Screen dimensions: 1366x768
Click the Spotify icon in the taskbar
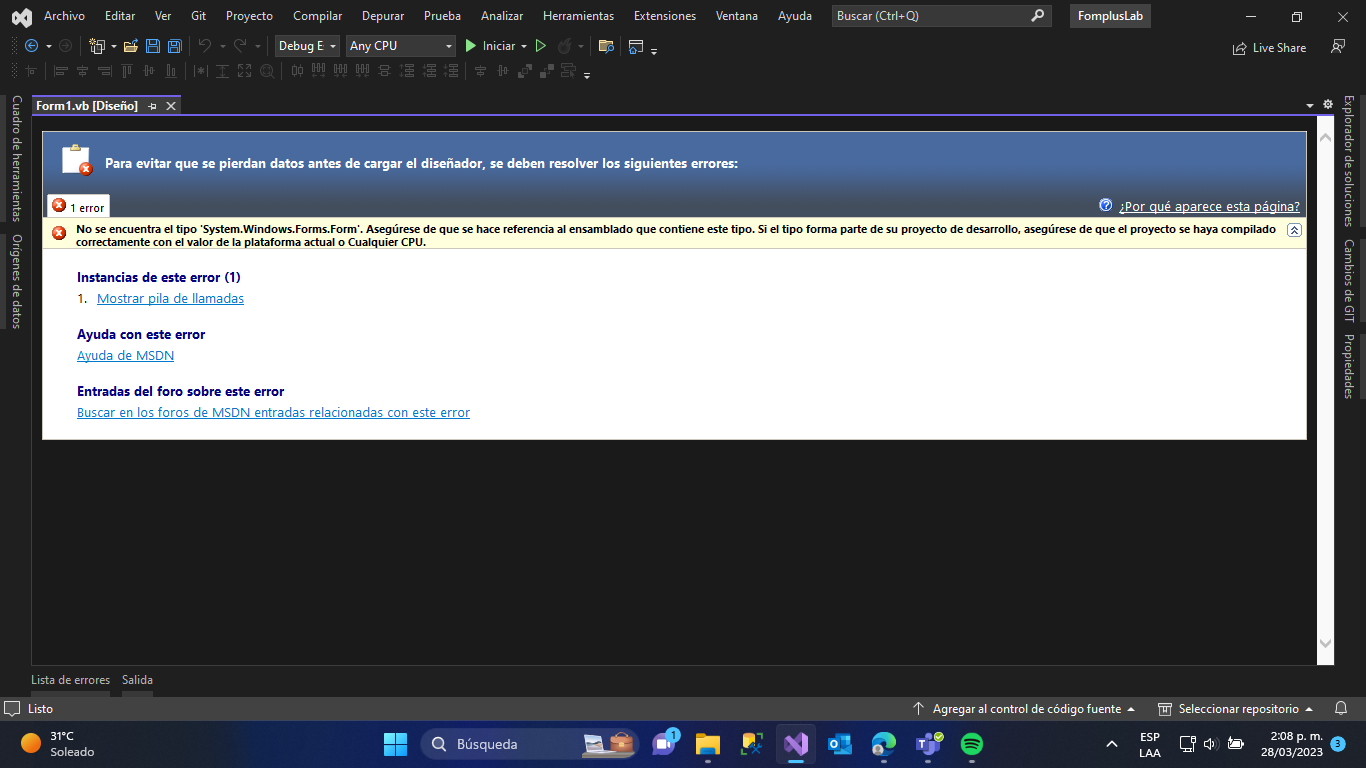tap(971, 744)
